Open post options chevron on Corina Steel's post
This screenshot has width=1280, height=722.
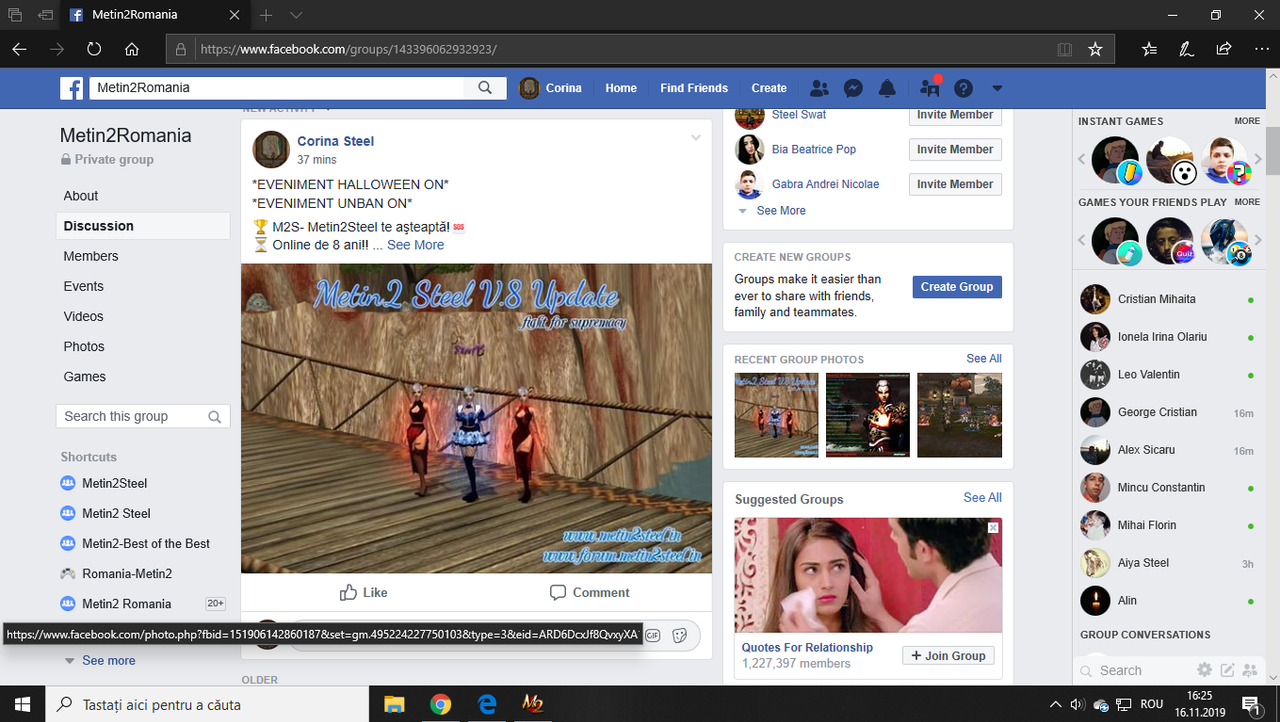click(x=696, y=138)
